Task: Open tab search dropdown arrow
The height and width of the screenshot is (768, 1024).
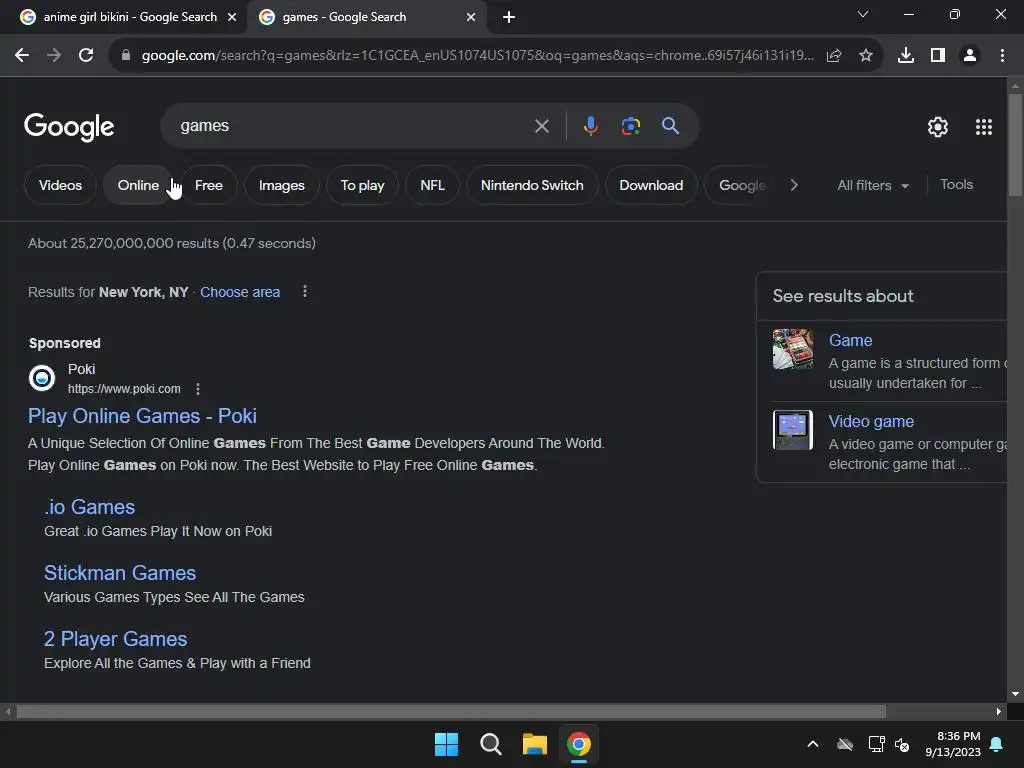Action: tap(863, 14)
